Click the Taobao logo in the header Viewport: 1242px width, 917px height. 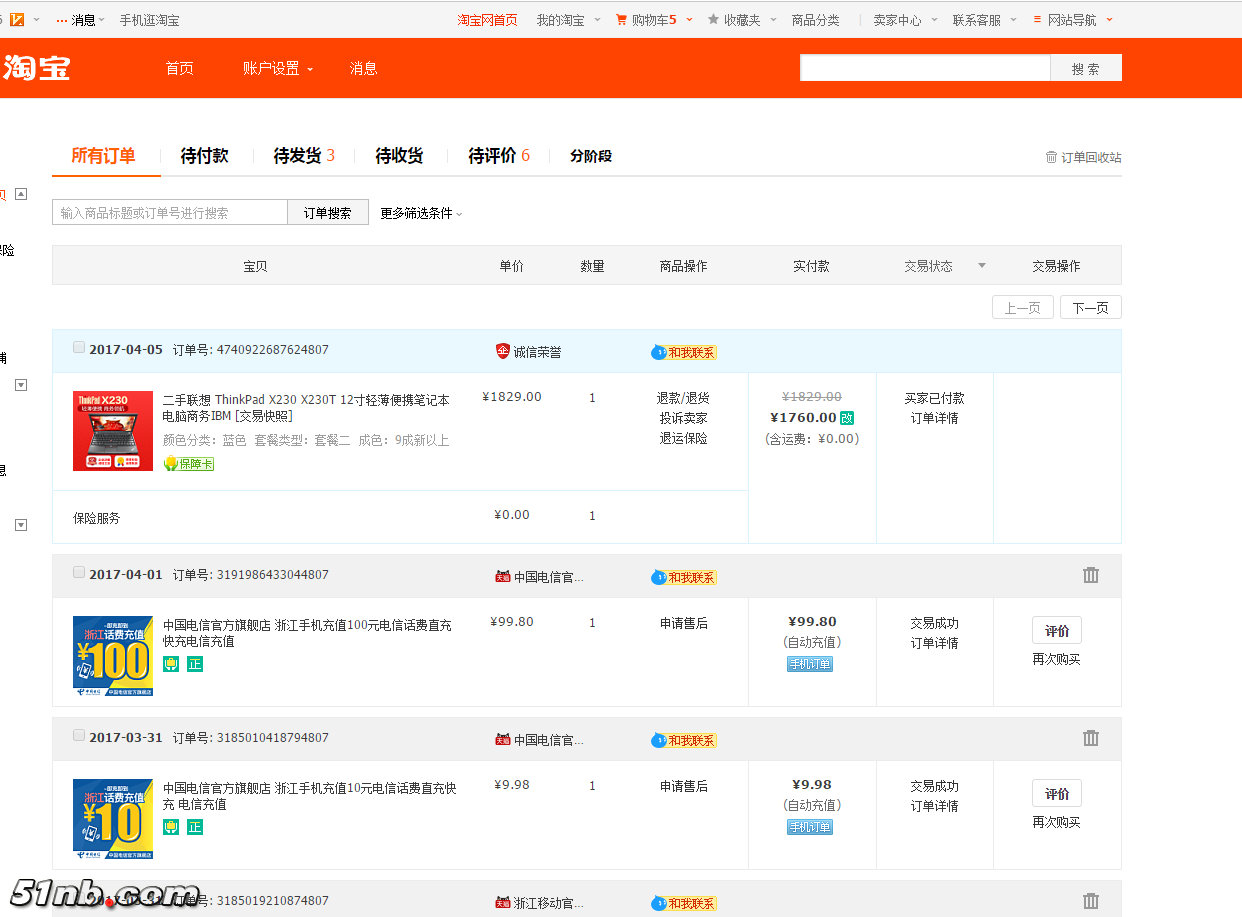(x=36, y=68)
